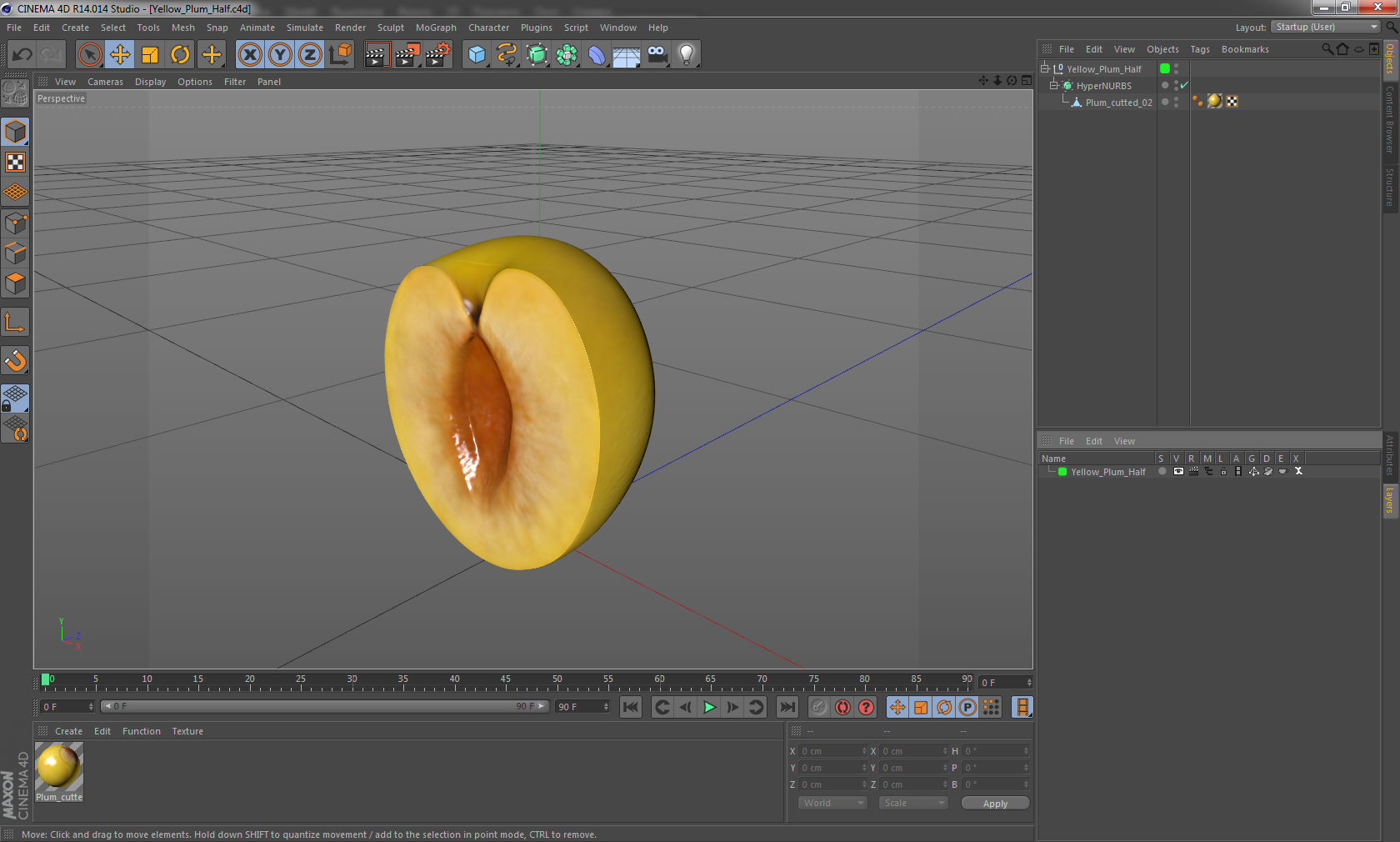The width and height of the screenshot is (1400, 842).
Task: Open the Character menu
Action: (x=488, y=28)
